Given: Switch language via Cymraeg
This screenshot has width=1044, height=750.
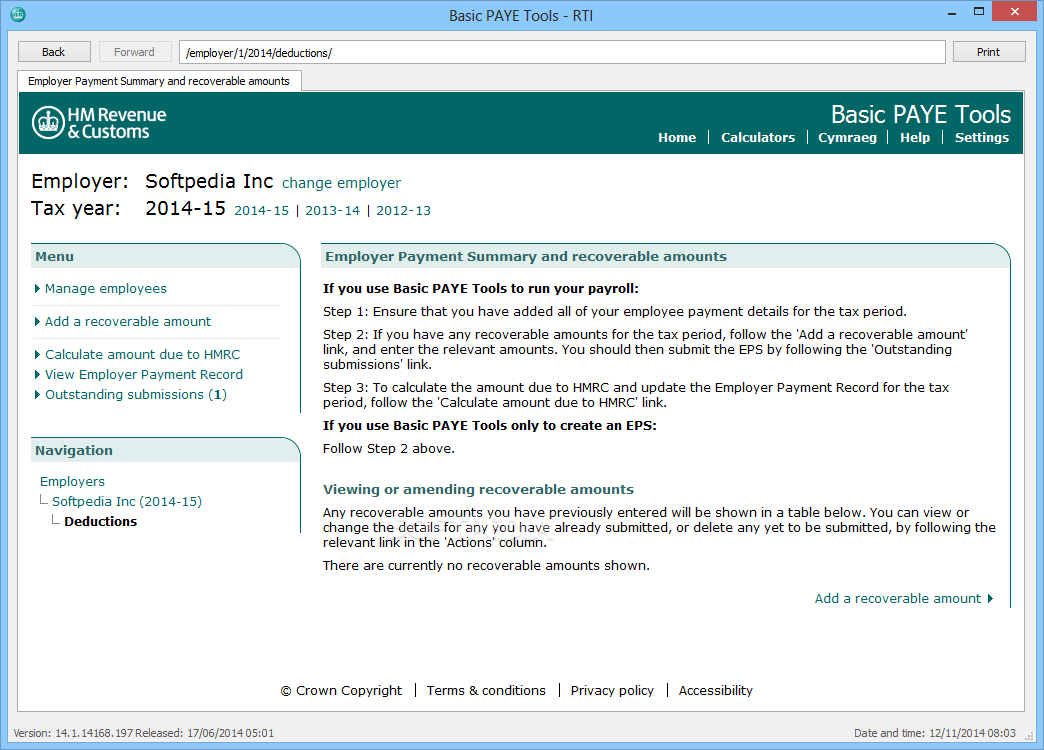Looking at the screenshot, I should tap(847, 137).
